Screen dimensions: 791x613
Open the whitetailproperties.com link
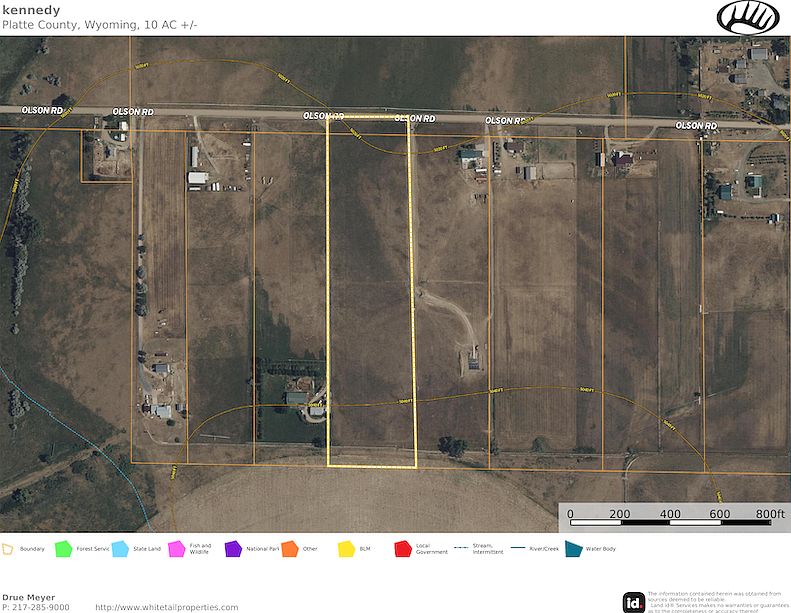pyautogui.click(x=166, y=607)
